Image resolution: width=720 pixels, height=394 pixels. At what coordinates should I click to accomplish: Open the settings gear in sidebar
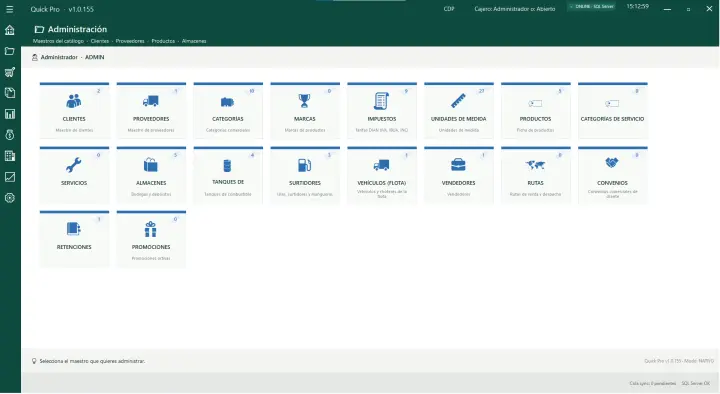point(10,198)
